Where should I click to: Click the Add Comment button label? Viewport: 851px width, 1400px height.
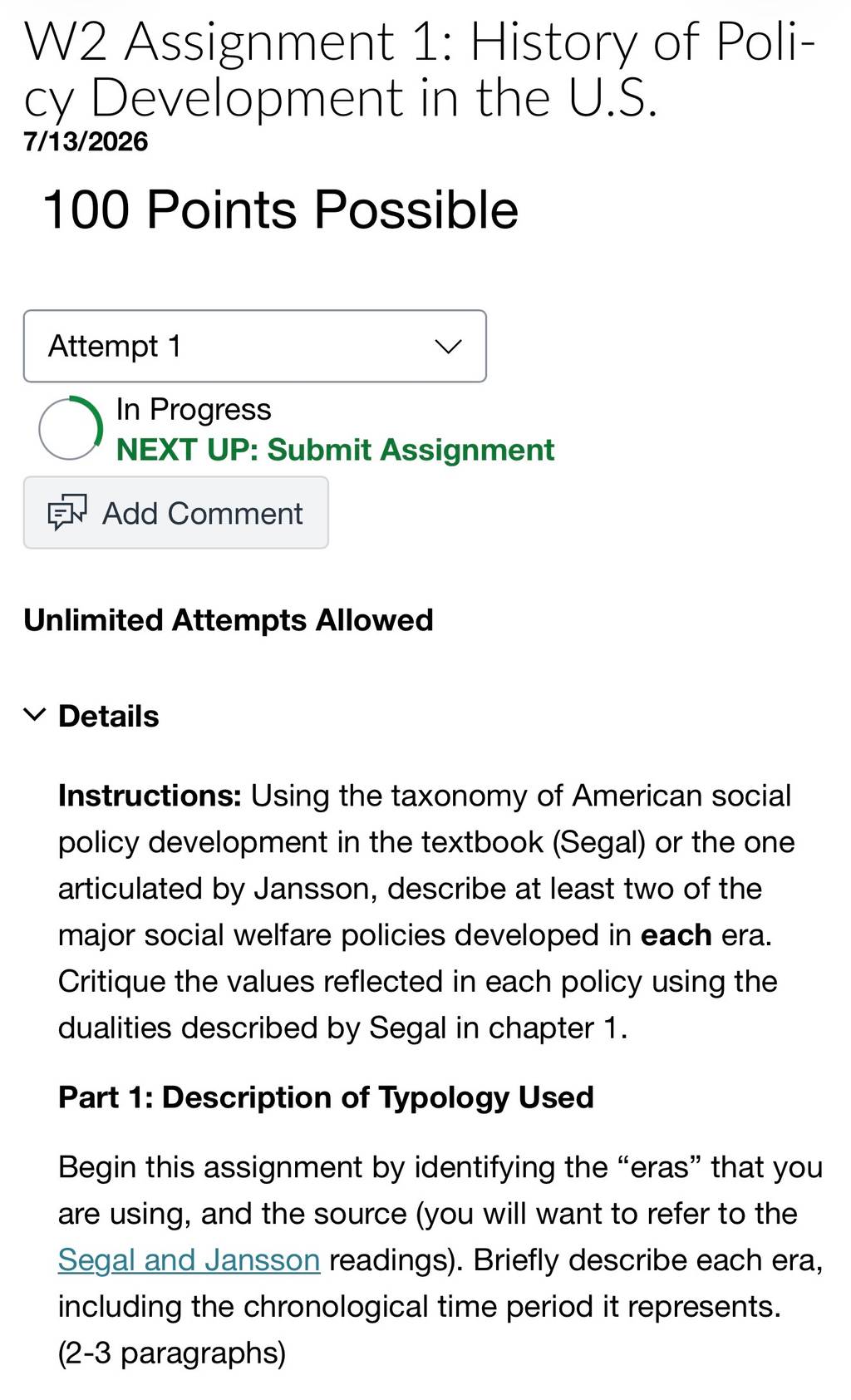(x=202, y=513)
